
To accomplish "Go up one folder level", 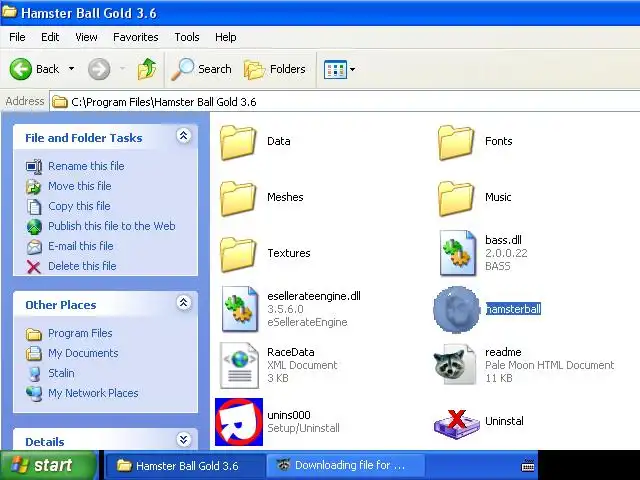I will [x=147, y=69].
